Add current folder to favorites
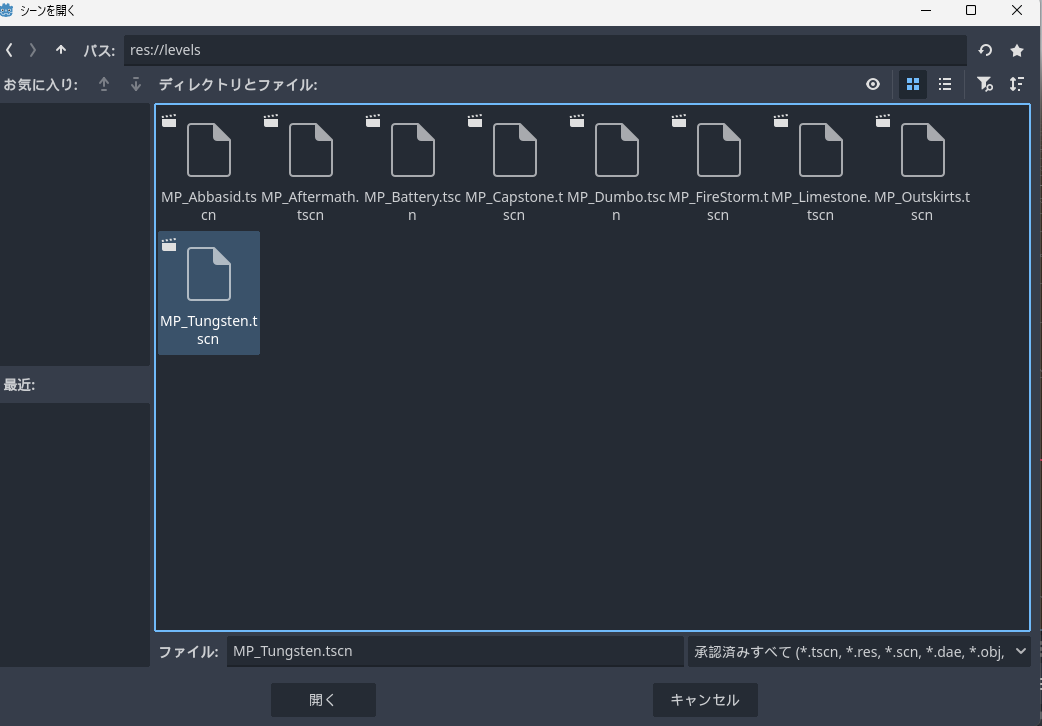Screen dimensions: 1042x726 pyautogui.click(x=1017, y=50)
